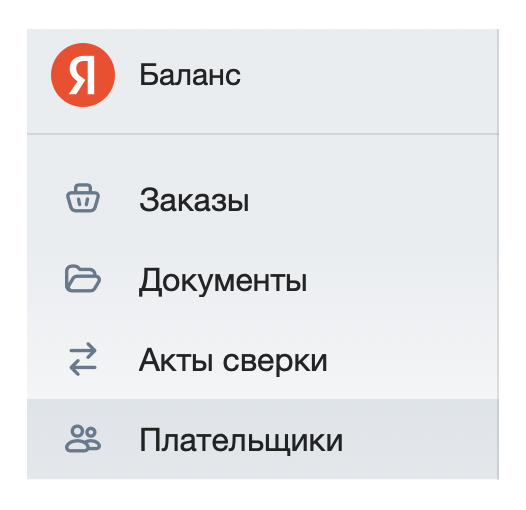
Task: Click the people icon beside Плательщики
Action: click(83, 439)
